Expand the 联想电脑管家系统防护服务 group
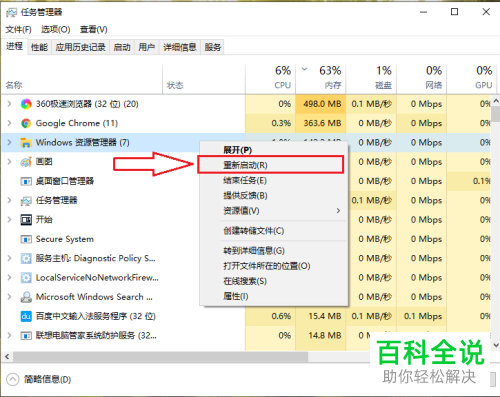The height and width of the screenshot is (397, 500). [9, 336]
